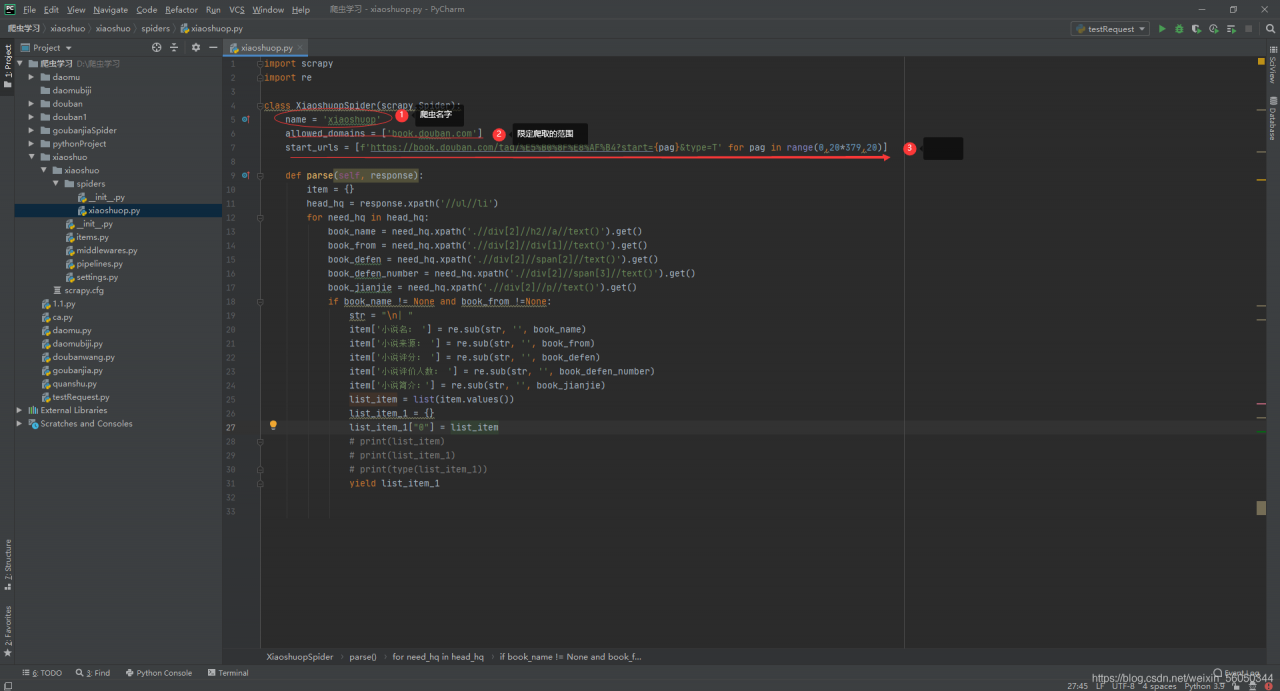Open the Terminal tool window
This screenshot has width=1280, height=691.
click(x=228, y=673)
